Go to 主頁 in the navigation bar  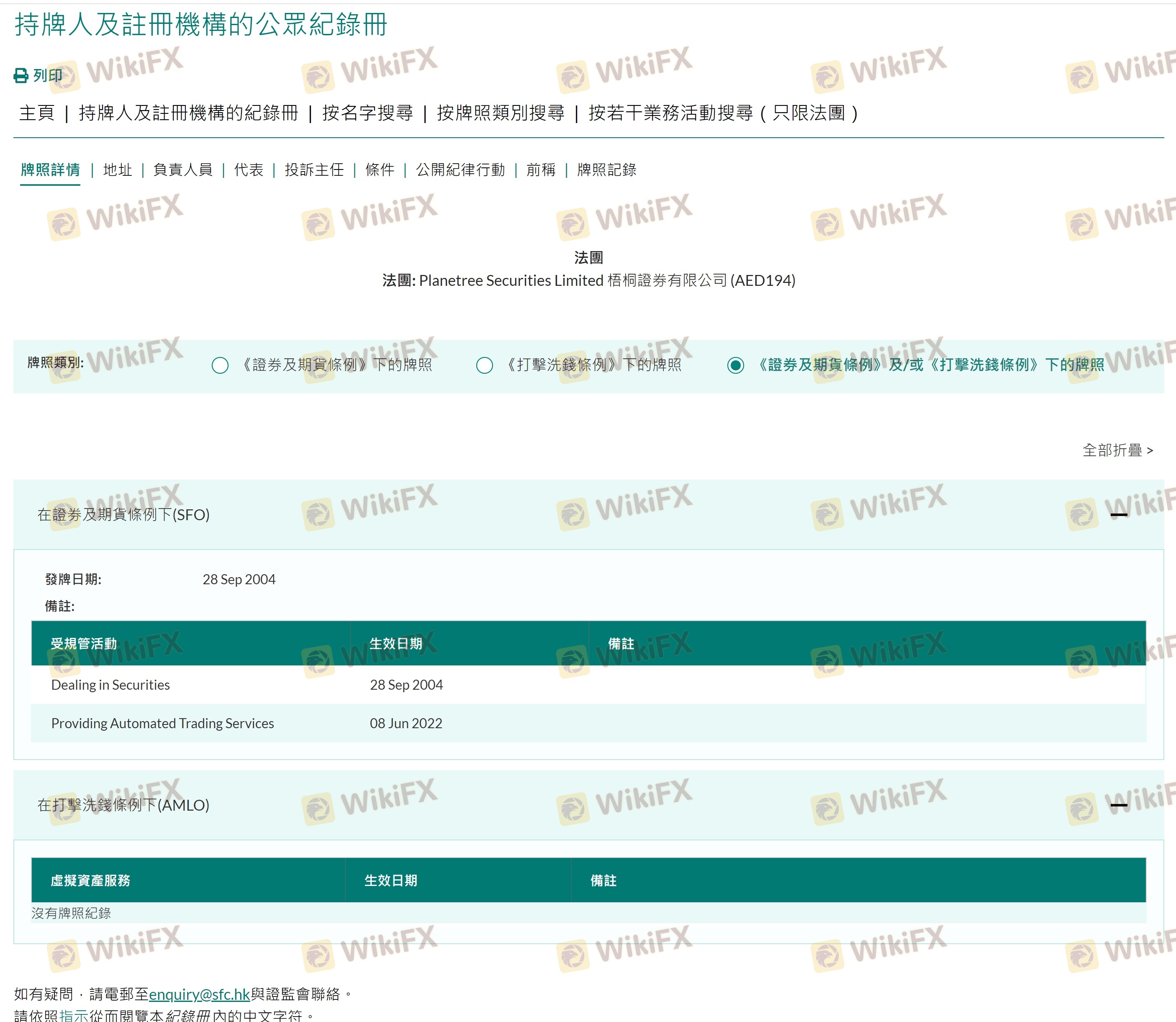pyautogui.click(x=36, y=113)
